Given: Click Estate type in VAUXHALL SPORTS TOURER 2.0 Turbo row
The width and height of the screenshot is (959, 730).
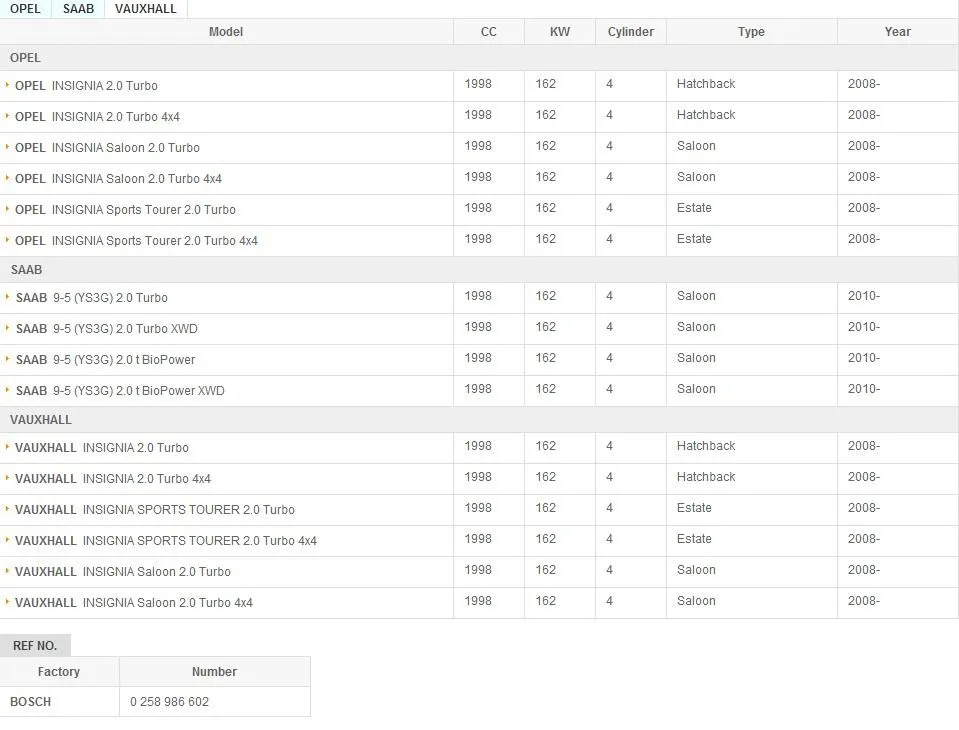Looking at the screenshot, I should coord(694,508).
